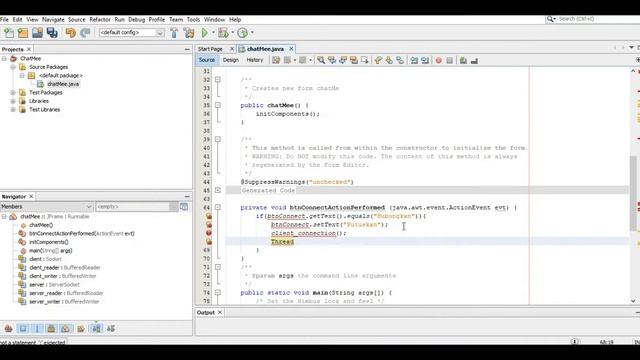640x360 pixels.
Task: Expand the Generated Code fold at line 45
Action: pyautogui.click(x=218, y=190)
